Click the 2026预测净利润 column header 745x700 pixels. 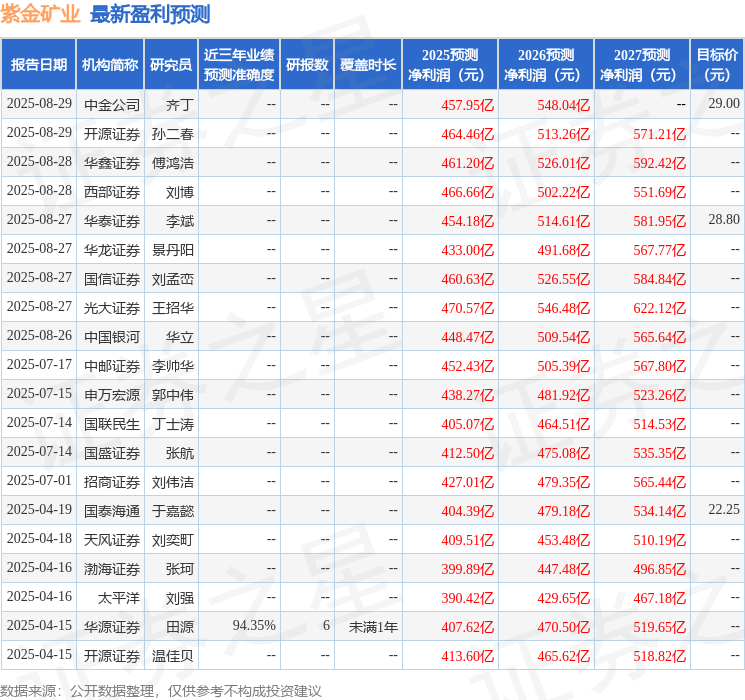point(546,65)
